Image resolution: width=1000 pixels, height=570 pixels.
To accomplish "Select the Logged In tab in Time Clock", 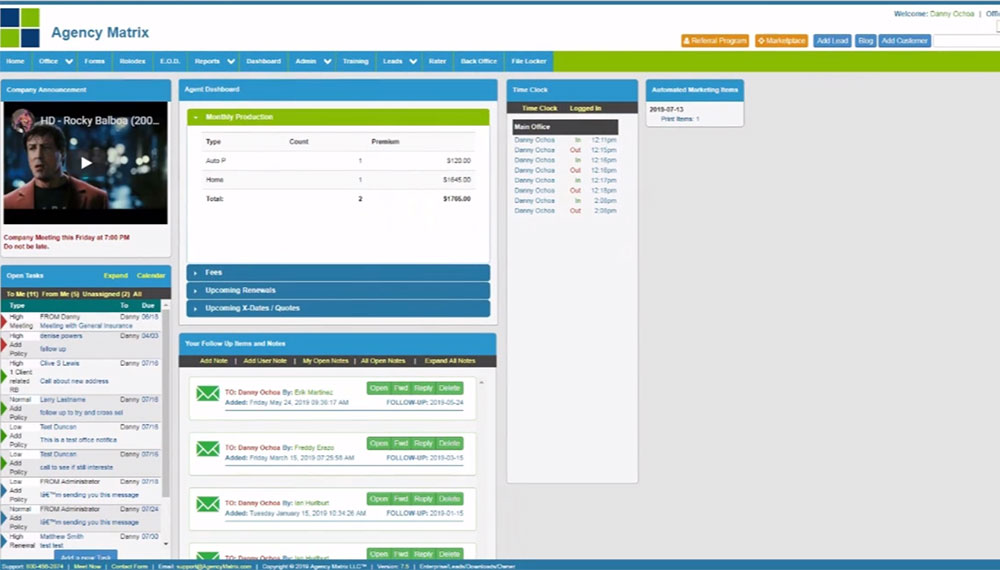I will click(585, 108).
